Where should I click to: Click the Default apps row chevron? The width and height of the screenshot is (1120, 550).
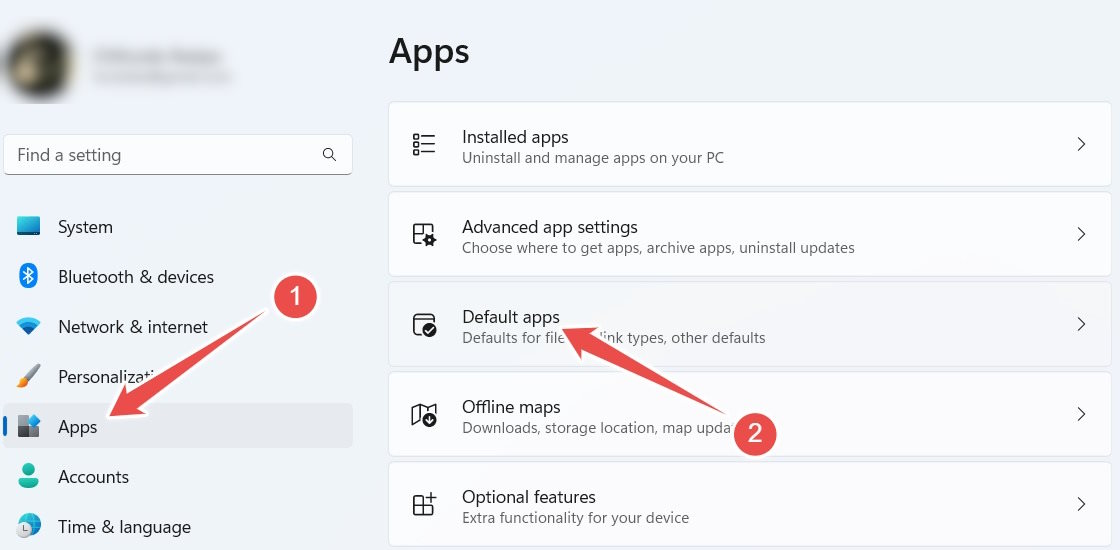pos(1081,324)
